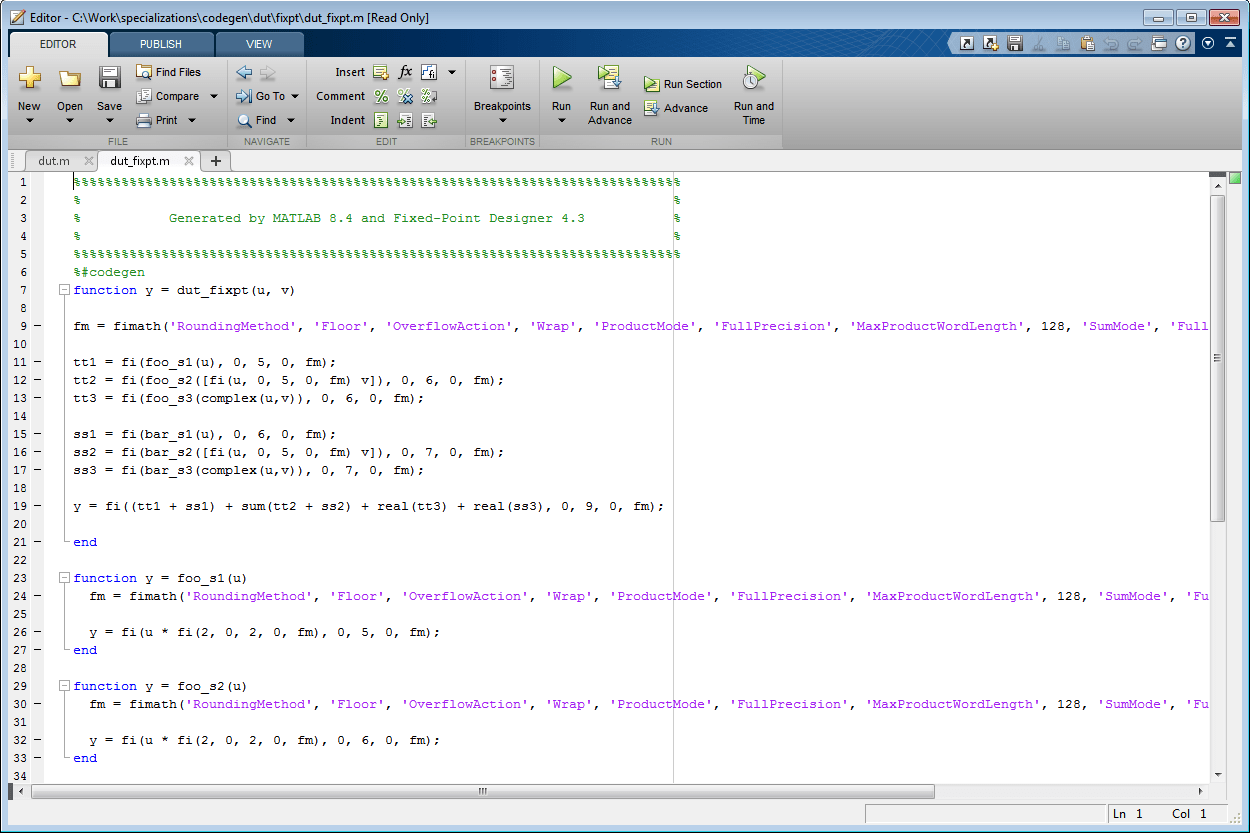Screen dimensions: 1250x833
Task: Click the vertical scrollbar thumb
Action: (x=1217, y=358)
